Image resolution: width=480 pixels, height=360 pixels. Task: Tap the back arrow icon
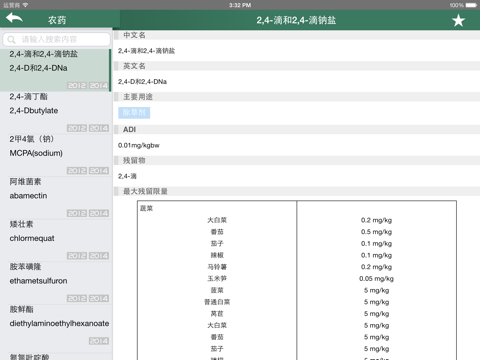(x=14, y=18)
